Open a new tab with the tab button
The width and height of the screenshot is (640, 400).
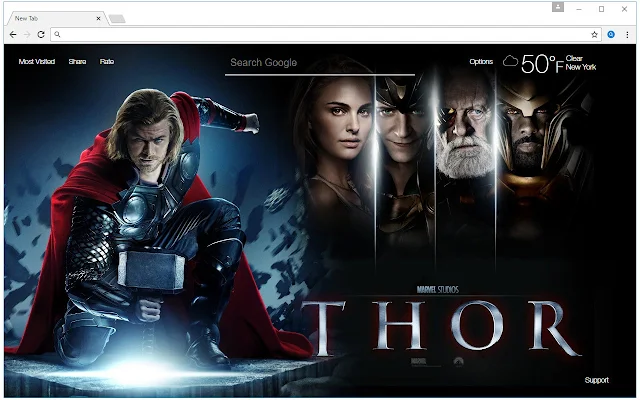(x=117, y=19)
